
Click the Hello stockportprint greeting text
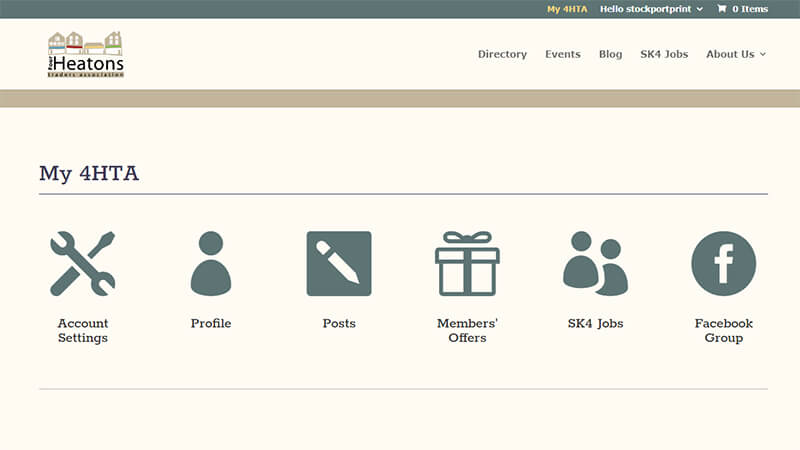pyautogui.click(x=645, y=9)
